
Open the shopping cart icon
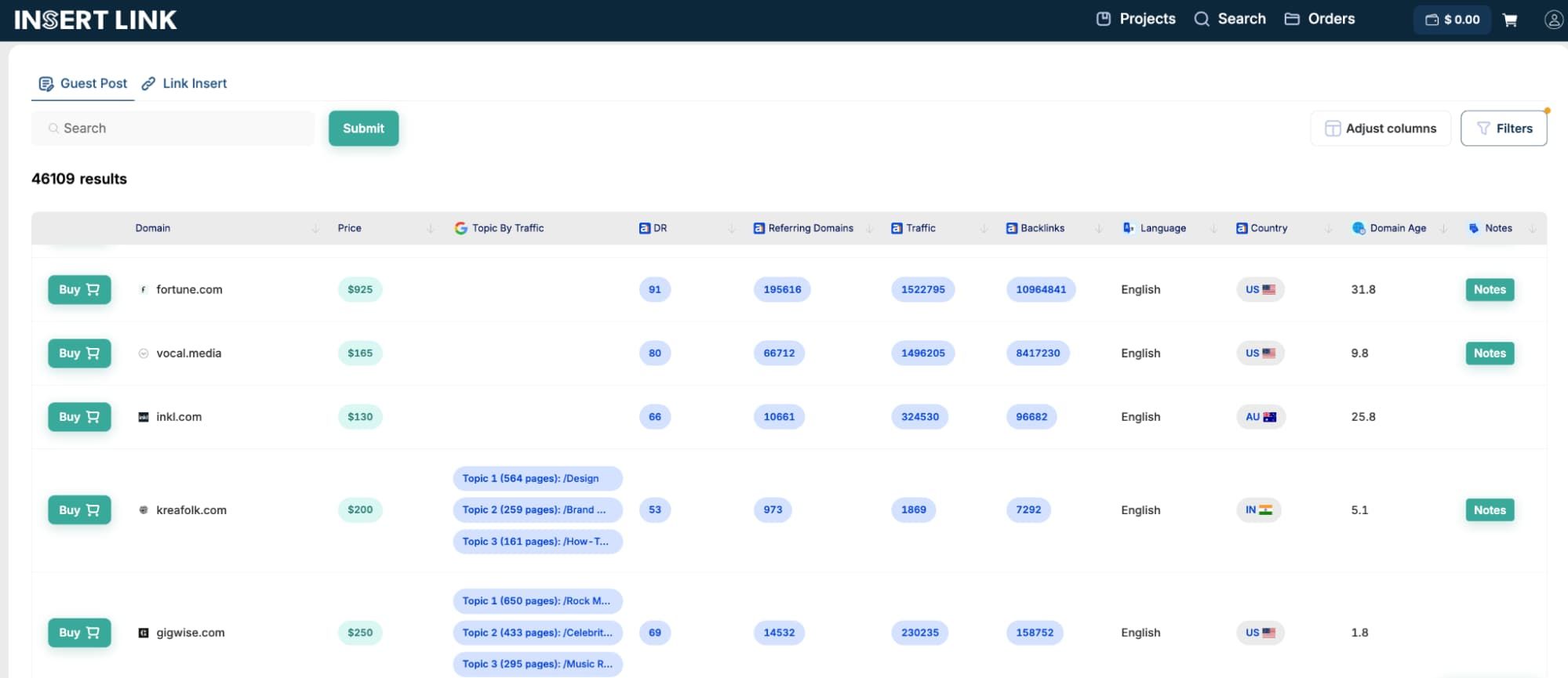coord(1509,20)
